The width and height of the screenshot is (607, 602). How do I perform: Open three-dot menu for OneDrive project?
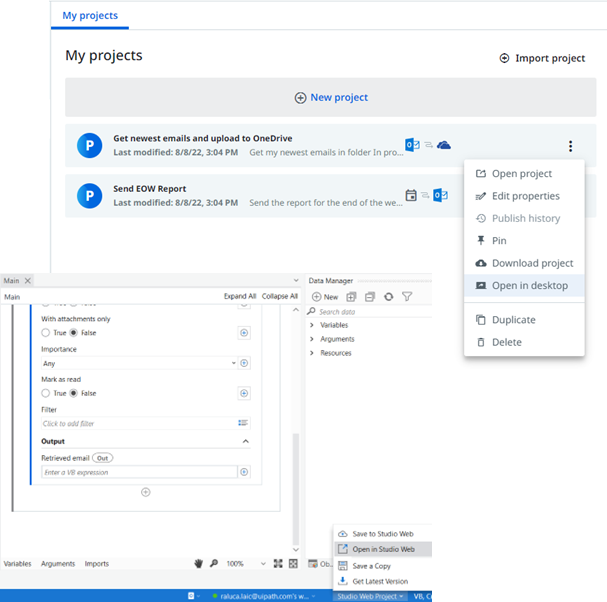pos(570,146)
